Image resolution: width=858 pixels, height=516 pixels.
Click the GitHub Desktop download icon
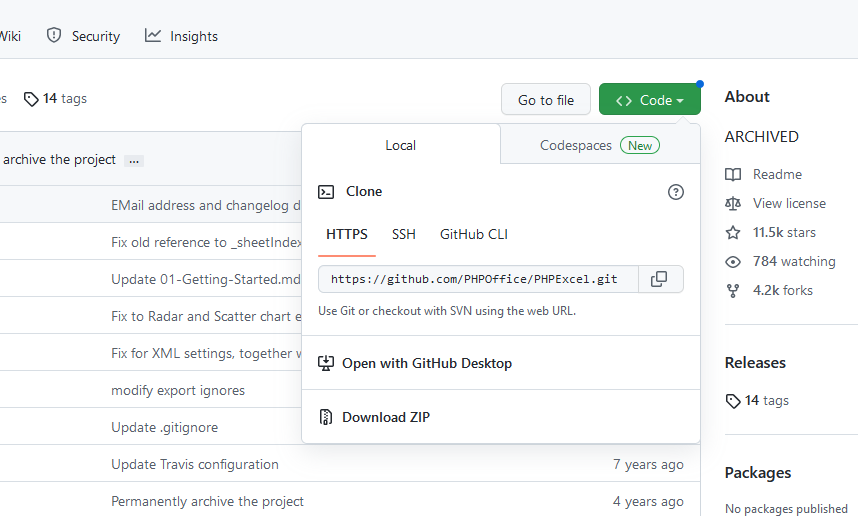coord(326,363)
